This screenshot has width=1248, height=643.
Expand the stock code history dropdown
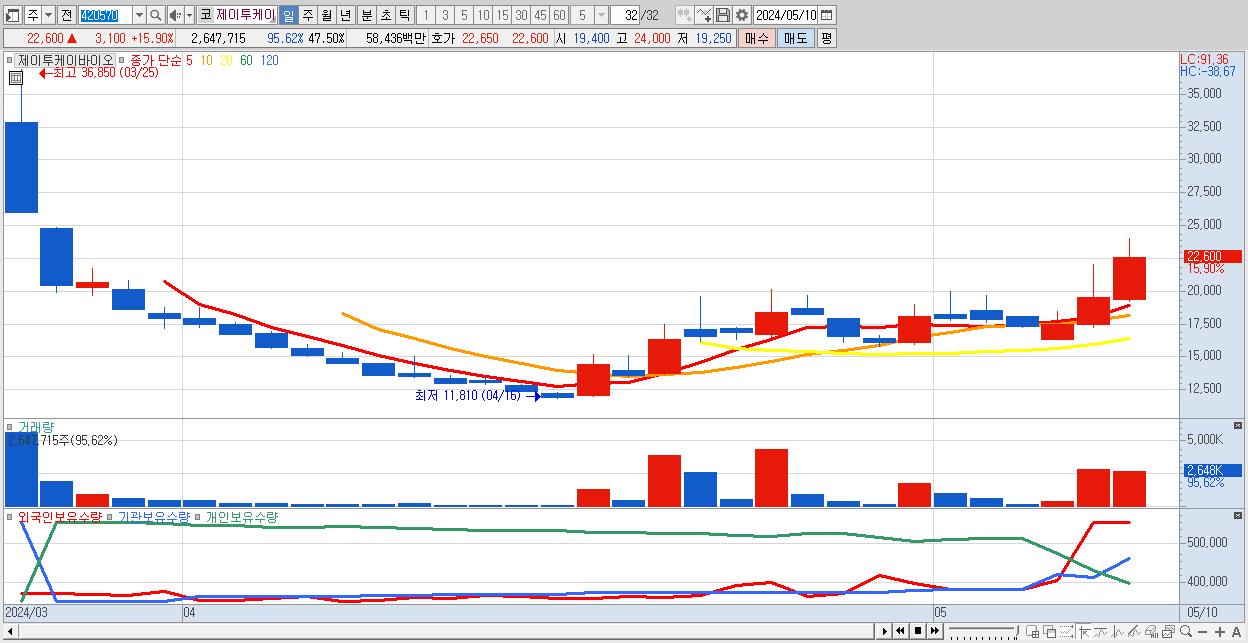pos(139,15)
